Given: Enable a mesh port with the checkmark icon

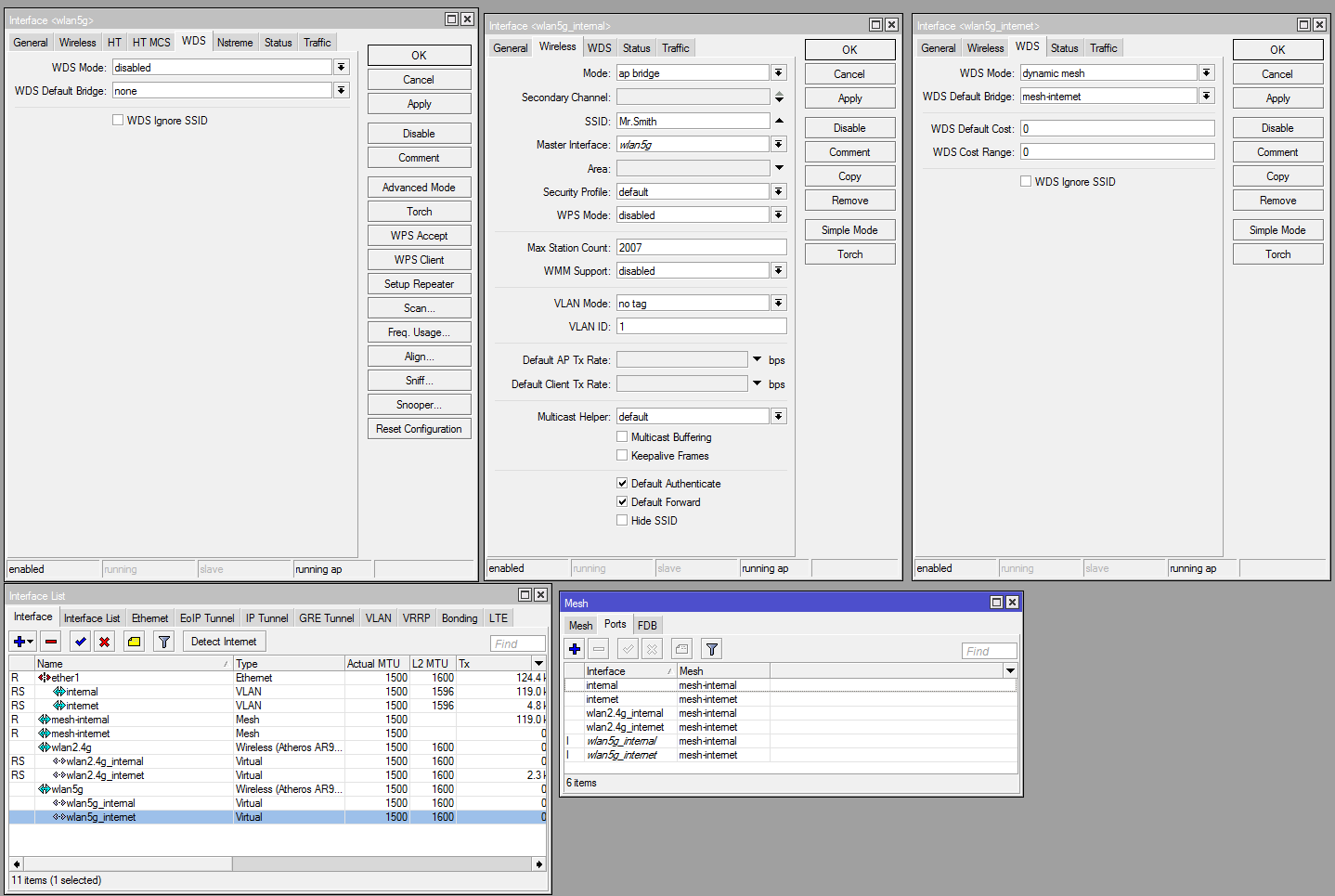Looking at the screenshot, I should 628,648.
